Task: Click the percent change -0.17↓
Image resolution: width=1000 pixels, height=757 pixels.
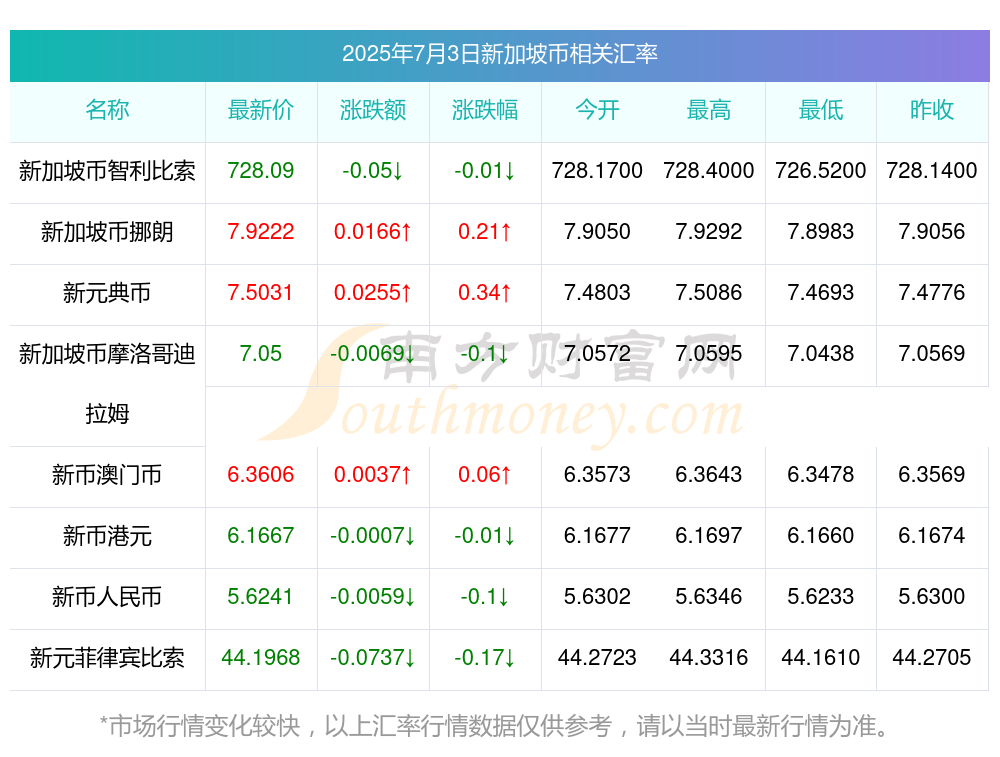Action: pos(485,658)
